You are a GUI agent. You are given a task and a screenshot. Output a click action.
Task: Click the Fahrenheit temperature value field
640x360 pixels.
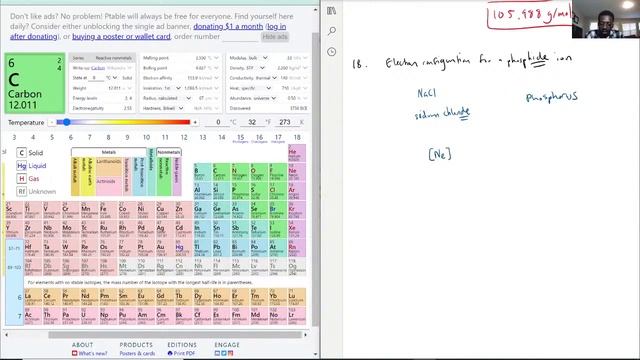click(251, 122)
